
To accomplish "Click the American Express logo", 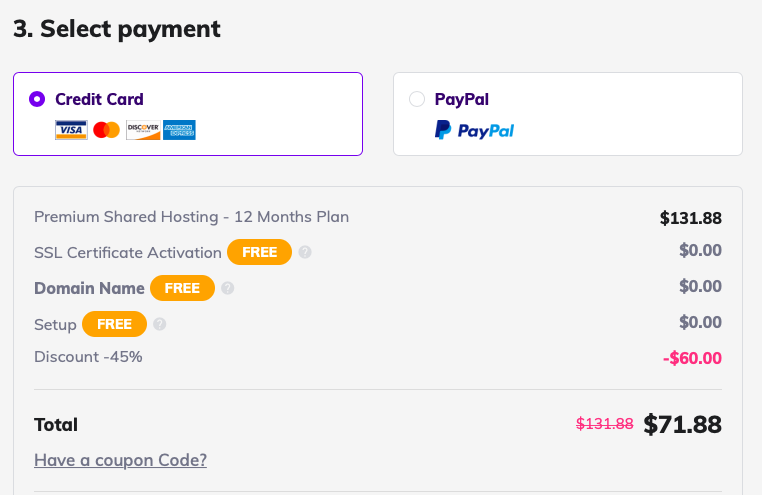I will (x=179, y=130).
